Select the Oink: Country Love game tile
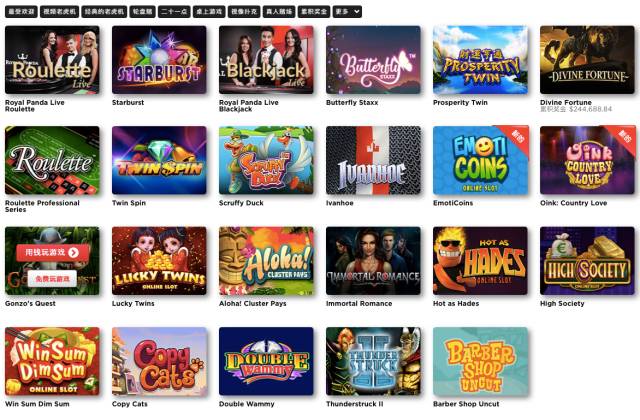 (587, 160)
